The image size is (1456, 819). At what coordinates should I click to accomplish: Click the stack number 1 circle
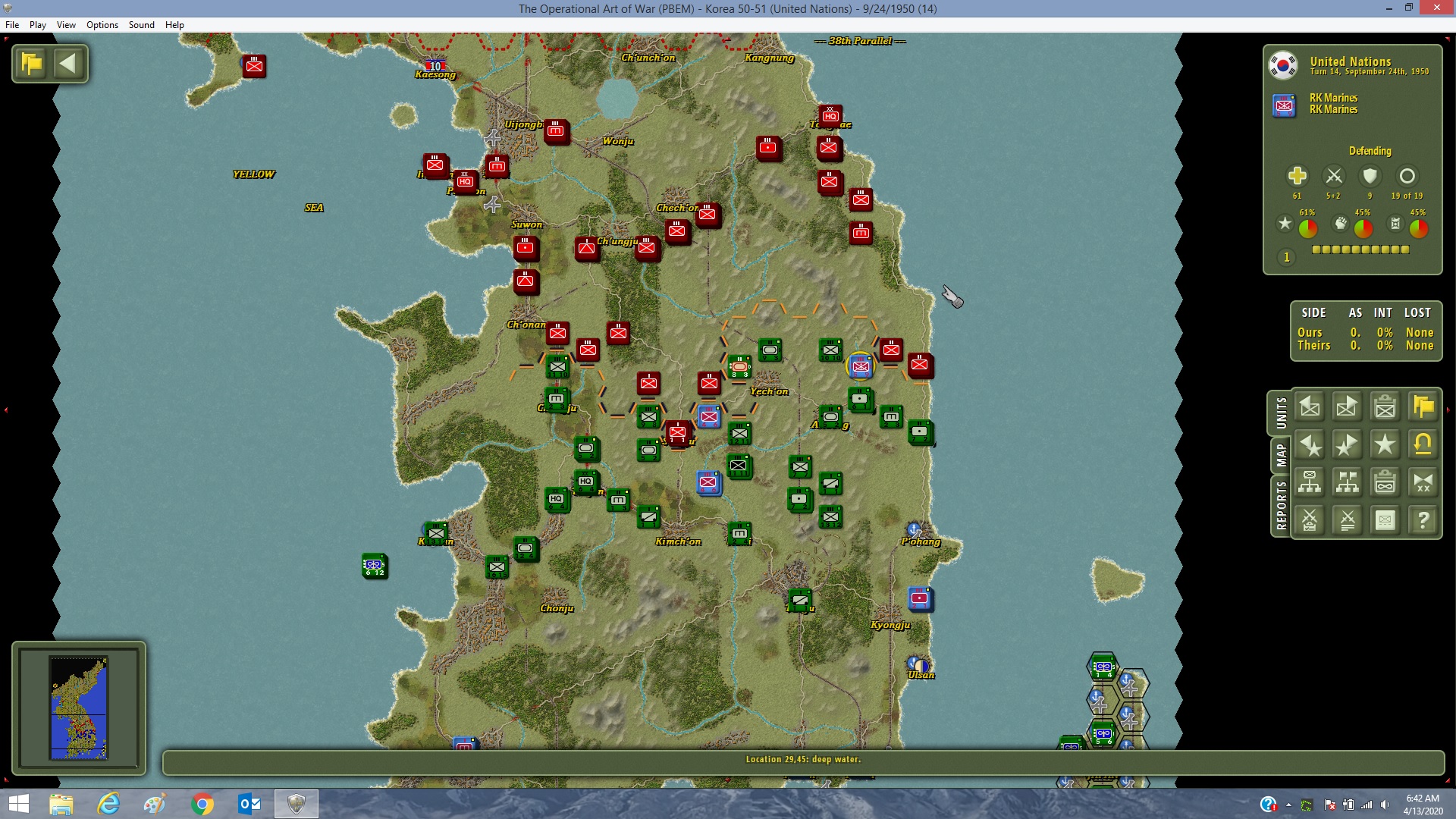[x=1286, y=258]
